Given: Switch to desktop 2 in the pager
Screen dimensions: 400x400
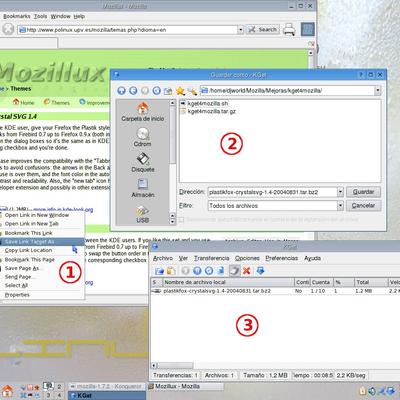Looking at the screenshot, I should 59,387.
